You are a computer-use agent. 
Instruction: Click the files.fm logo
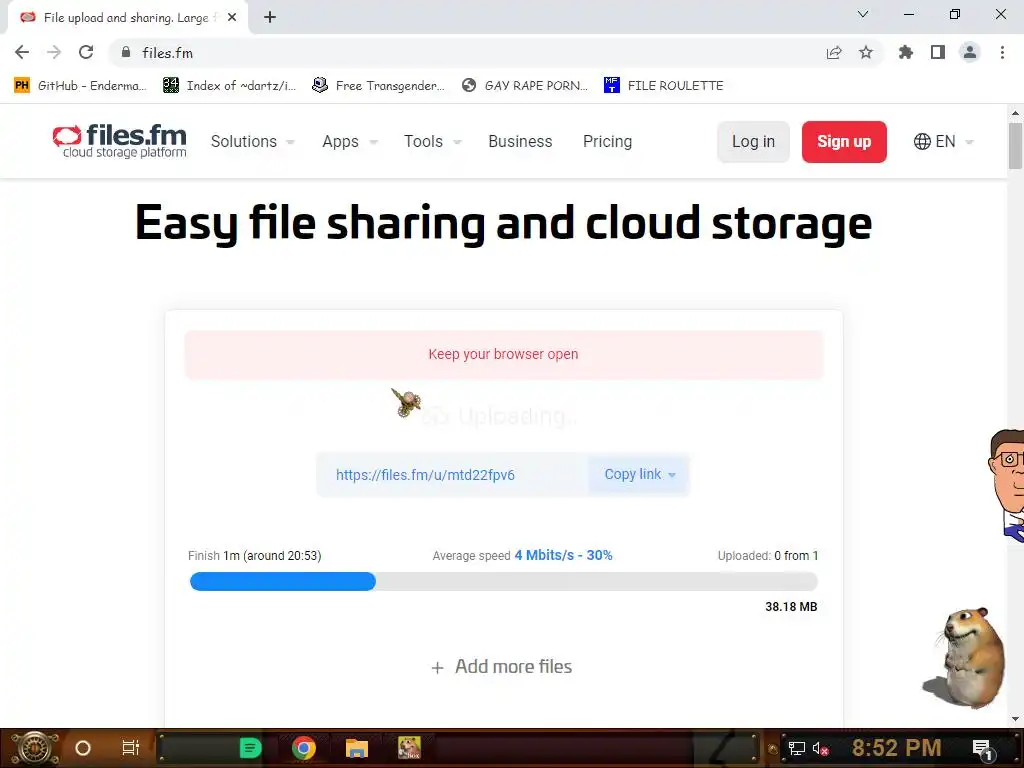pyautogui.click(x=120, y=141)
